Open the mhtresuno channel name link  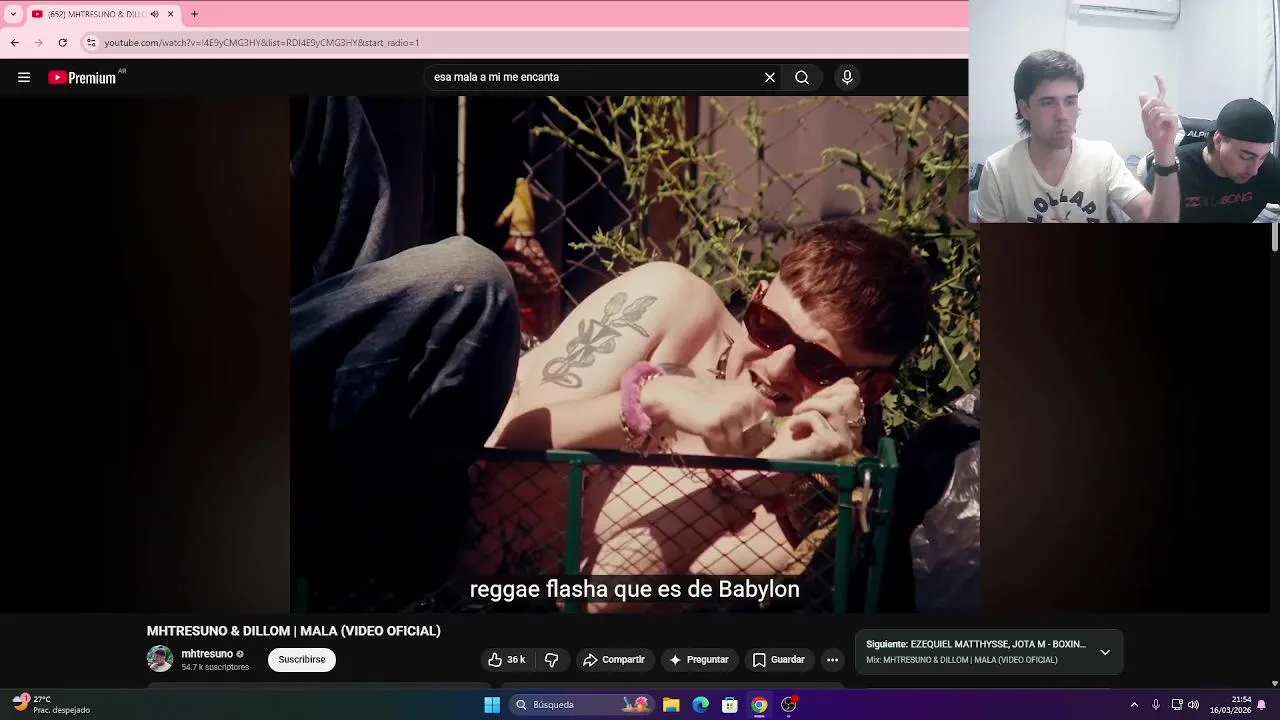[207, 654]
